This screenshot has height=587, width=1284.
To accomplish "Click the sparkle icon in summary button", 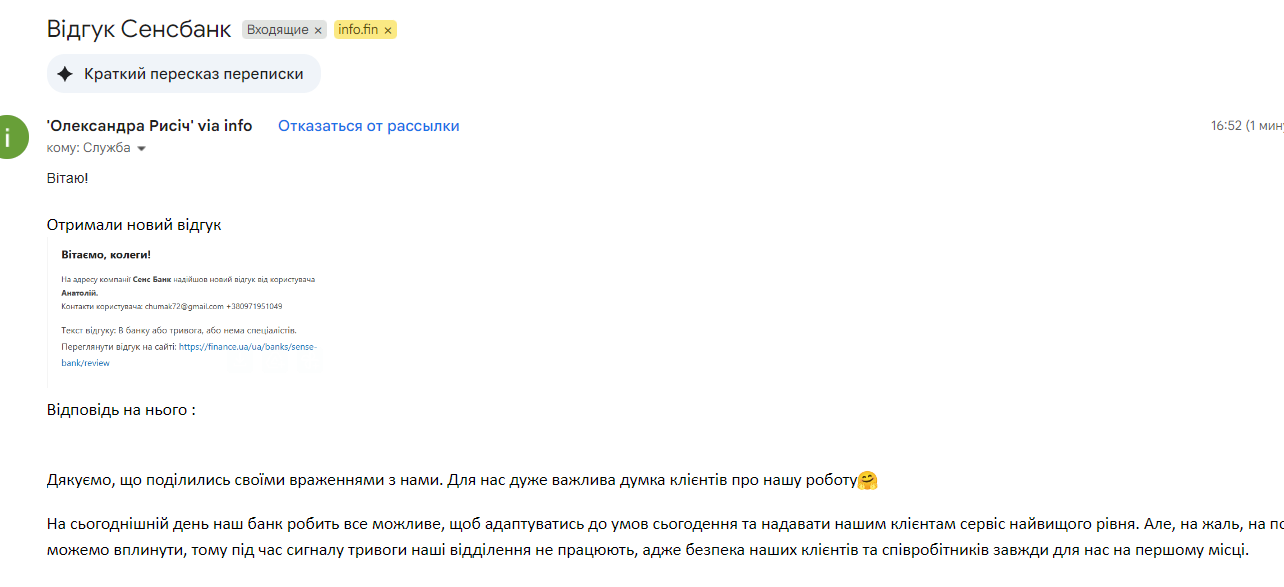I will click(x=65, y=74).
